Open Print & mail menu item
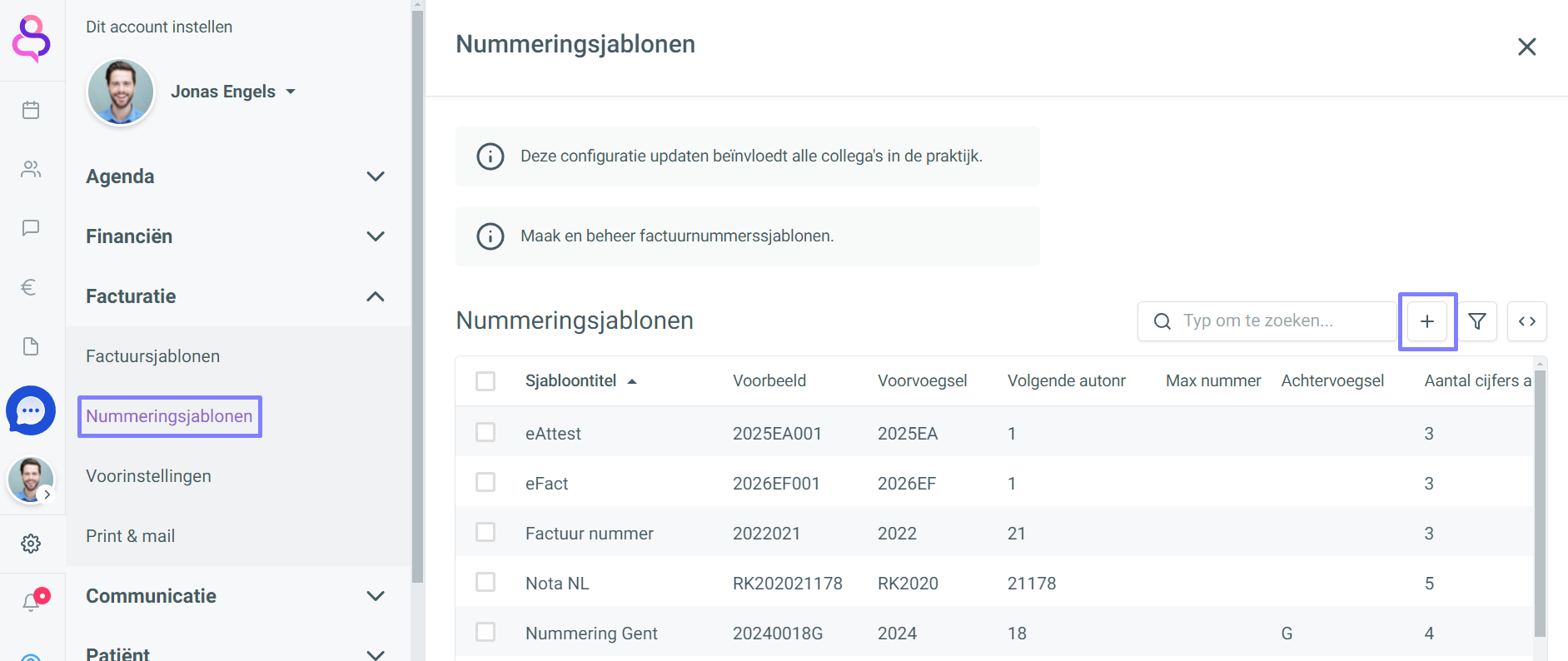This screenshot has width=1568, height=661. point(131,536)
